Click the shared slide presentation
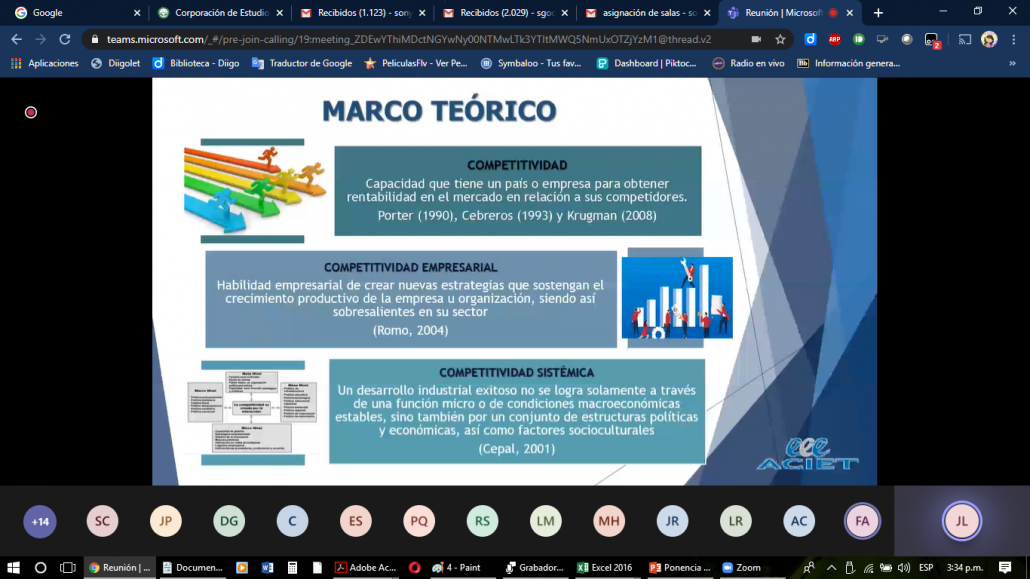This screenshot has height=579, width=1030. [x=514, y=281]
